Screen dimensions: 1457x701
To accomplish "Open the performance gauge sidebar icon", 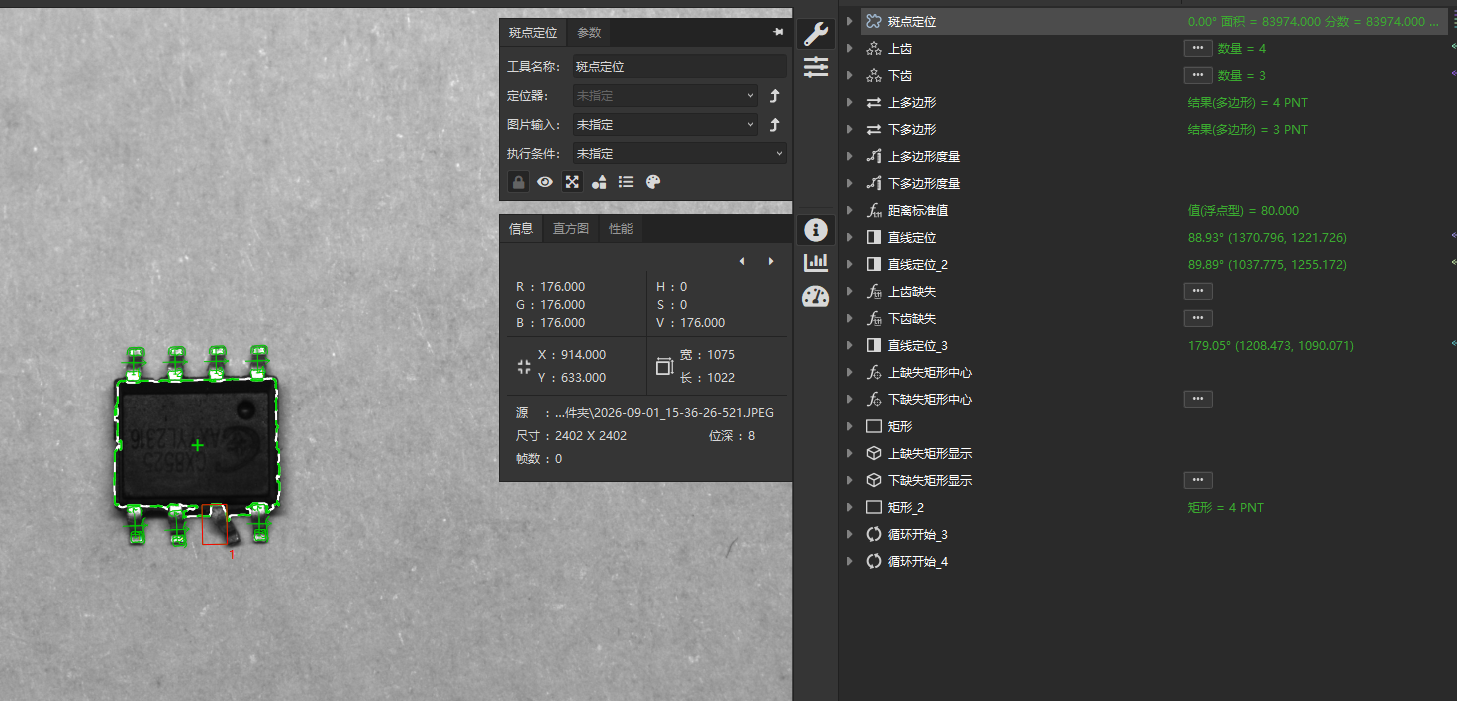I will [816, 296].
